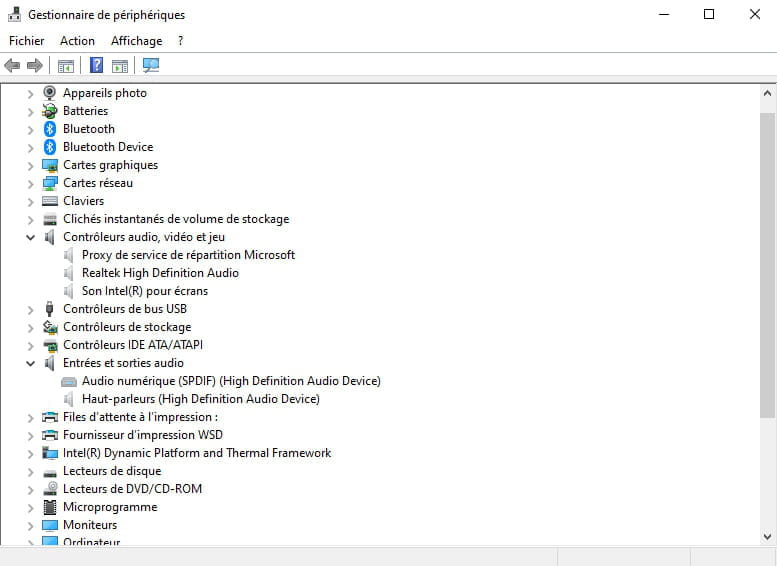
Task: Select Audio numérique (SPDIF) device label
Action: coord(231,381)
